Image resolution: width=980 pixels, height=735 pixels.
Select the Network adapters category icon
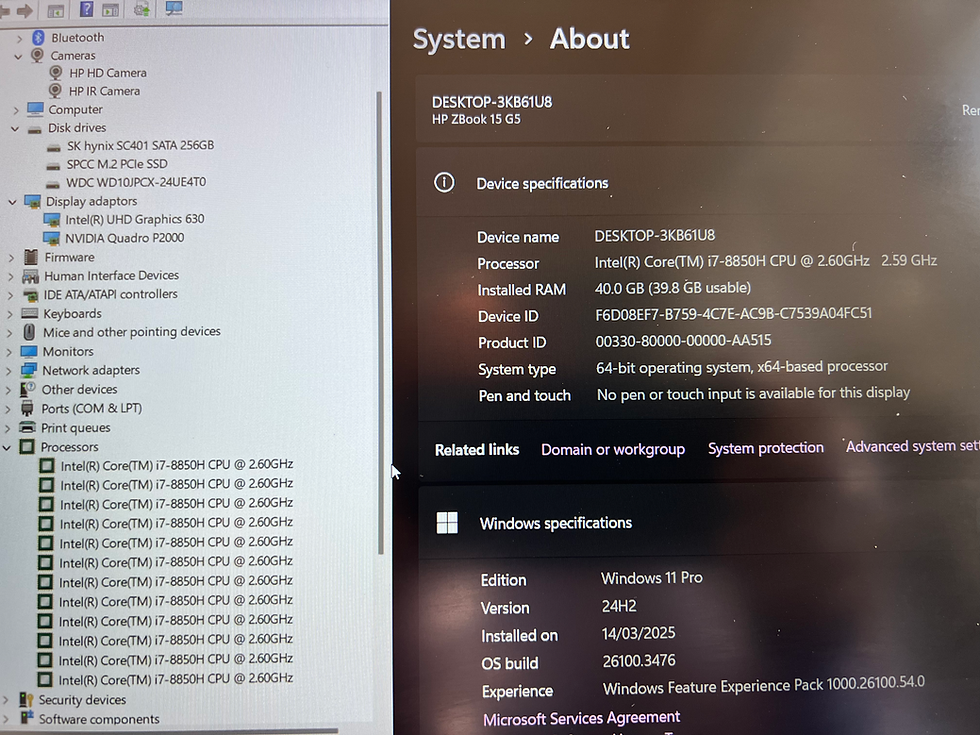pyautogui.click(x=29, y=370)
